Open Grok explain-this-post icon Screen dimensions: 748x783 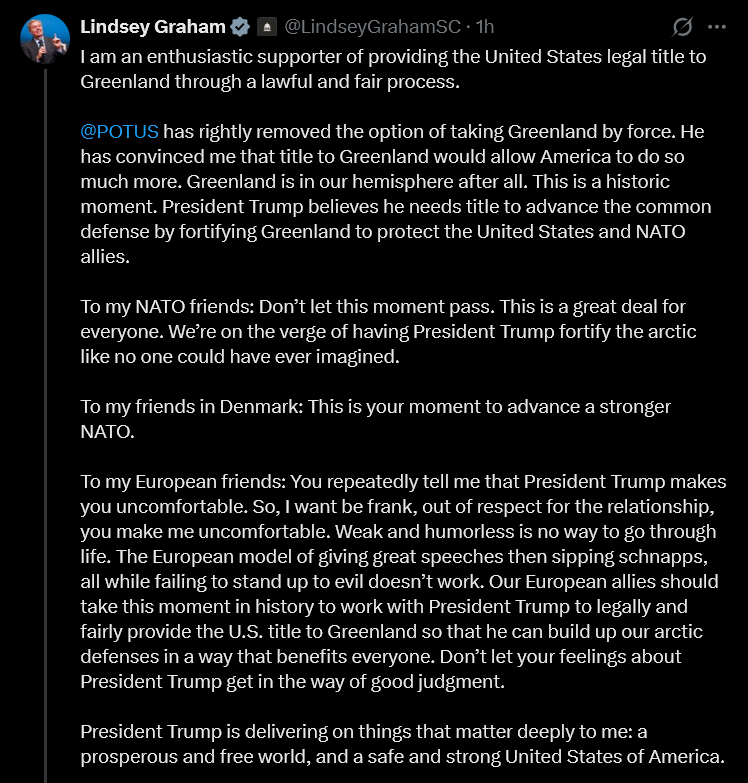pyautogui.click(x=684, y=27)
